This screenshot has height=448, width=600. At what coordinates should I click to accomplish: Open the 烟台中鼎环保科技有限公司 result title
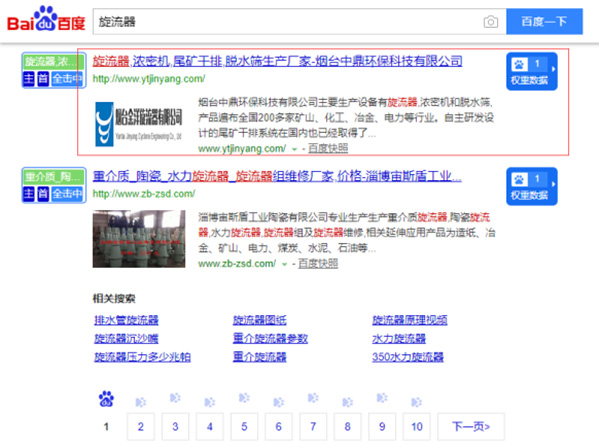[x=277, y=61]
